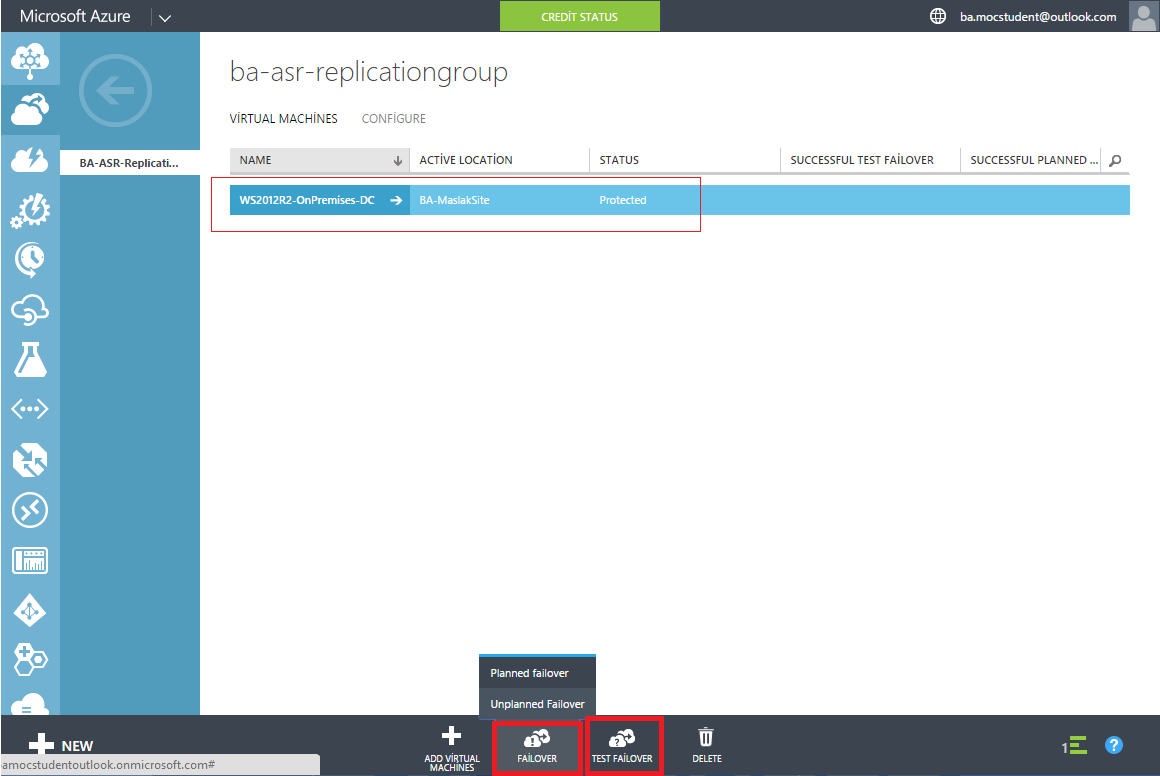Click the Successful Test Failover column header
1160x776 pixels.
click(870, 160)
